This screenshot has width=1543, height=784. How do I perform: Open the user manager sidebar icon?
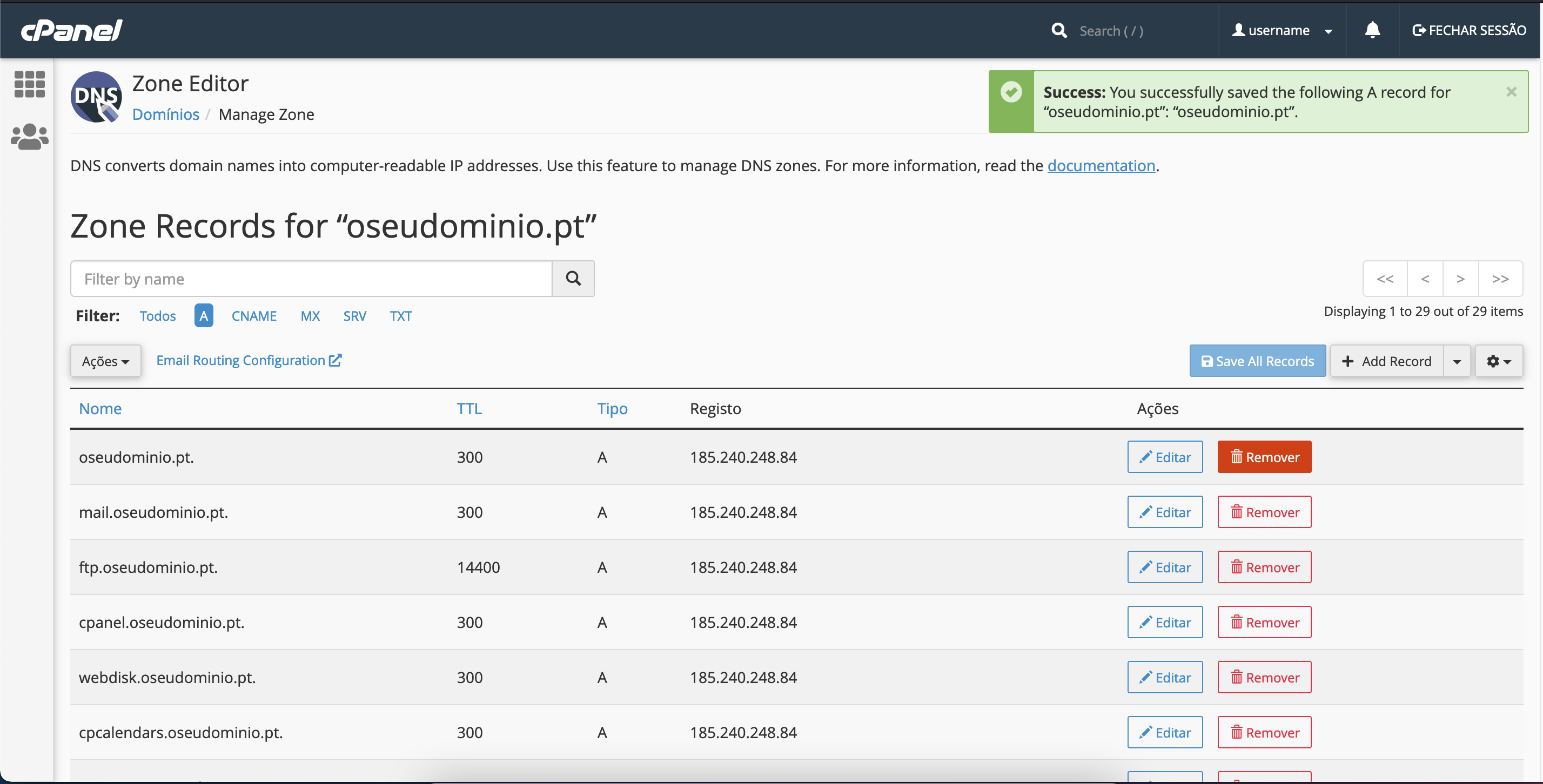29,137
